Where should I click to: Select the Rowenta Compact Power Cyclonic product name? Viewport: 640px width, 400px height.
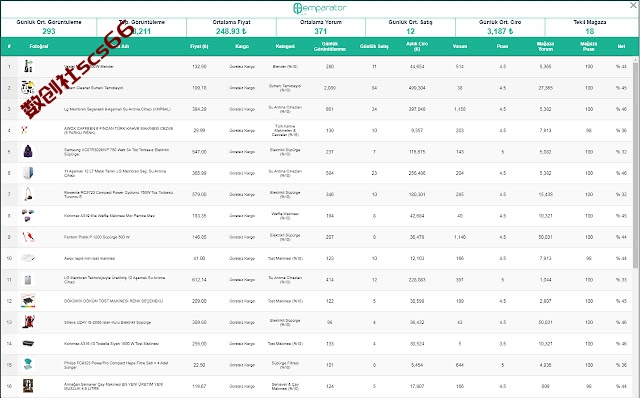pos(118,194)
